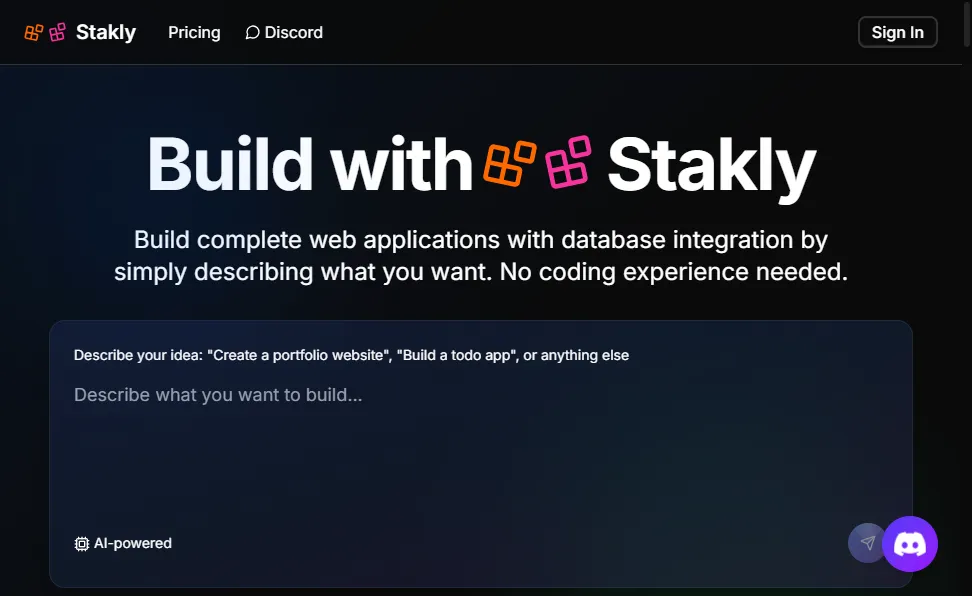Click the large Stakly word in the heading
The height and width of the screenshot is (596, 972).
click(x=711, y=164)
